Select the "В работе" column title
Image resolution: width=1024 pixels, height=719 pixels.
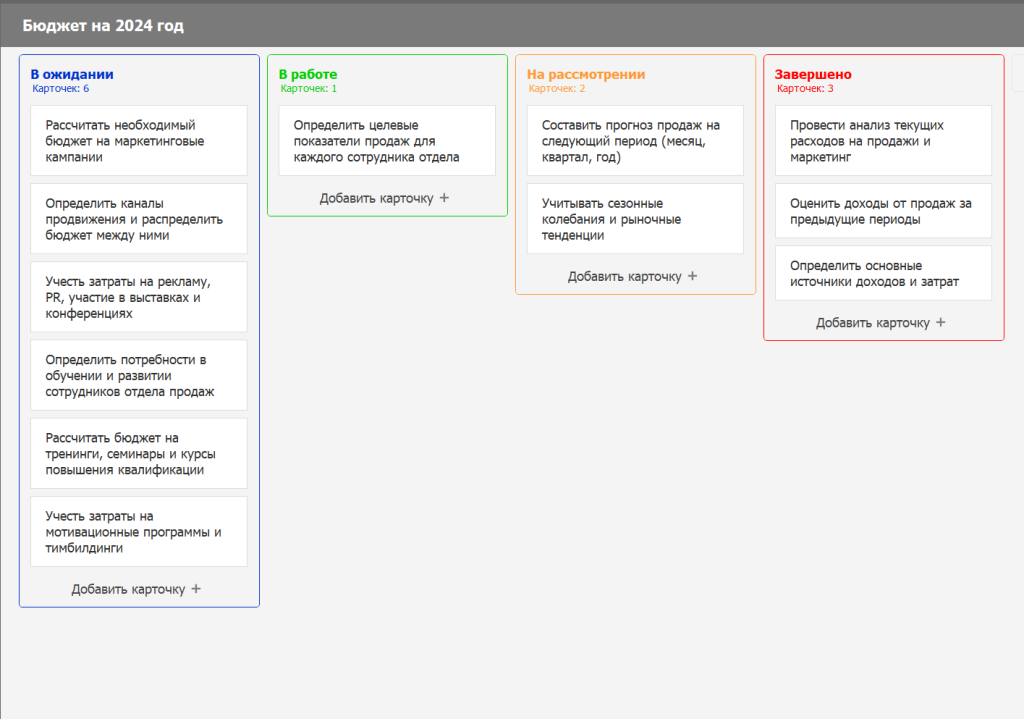308,74
